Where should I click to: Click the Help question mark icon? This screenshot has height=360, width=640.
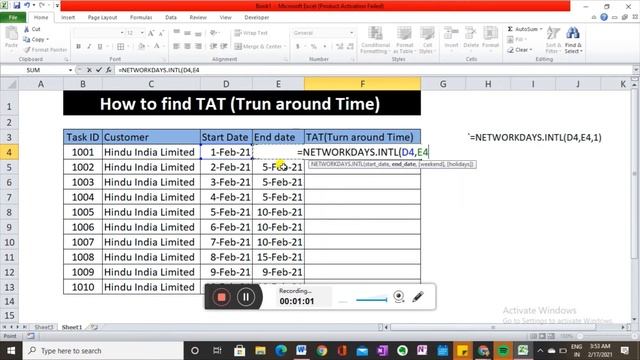[604, 17]
